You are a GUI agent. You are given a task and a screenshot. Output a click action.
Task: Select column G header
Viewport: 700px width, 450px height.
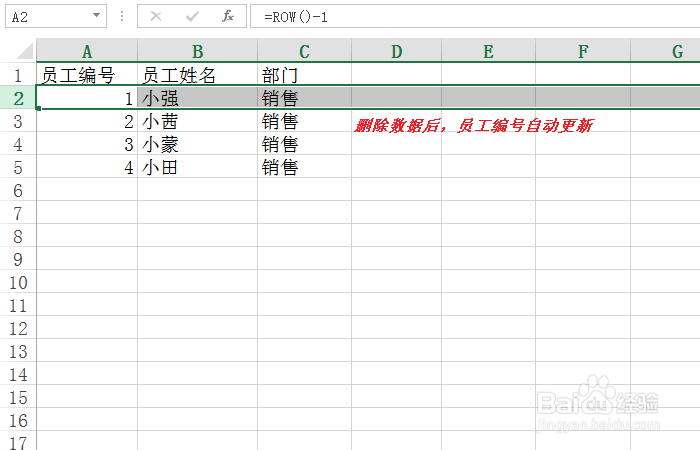coord(665,51)
